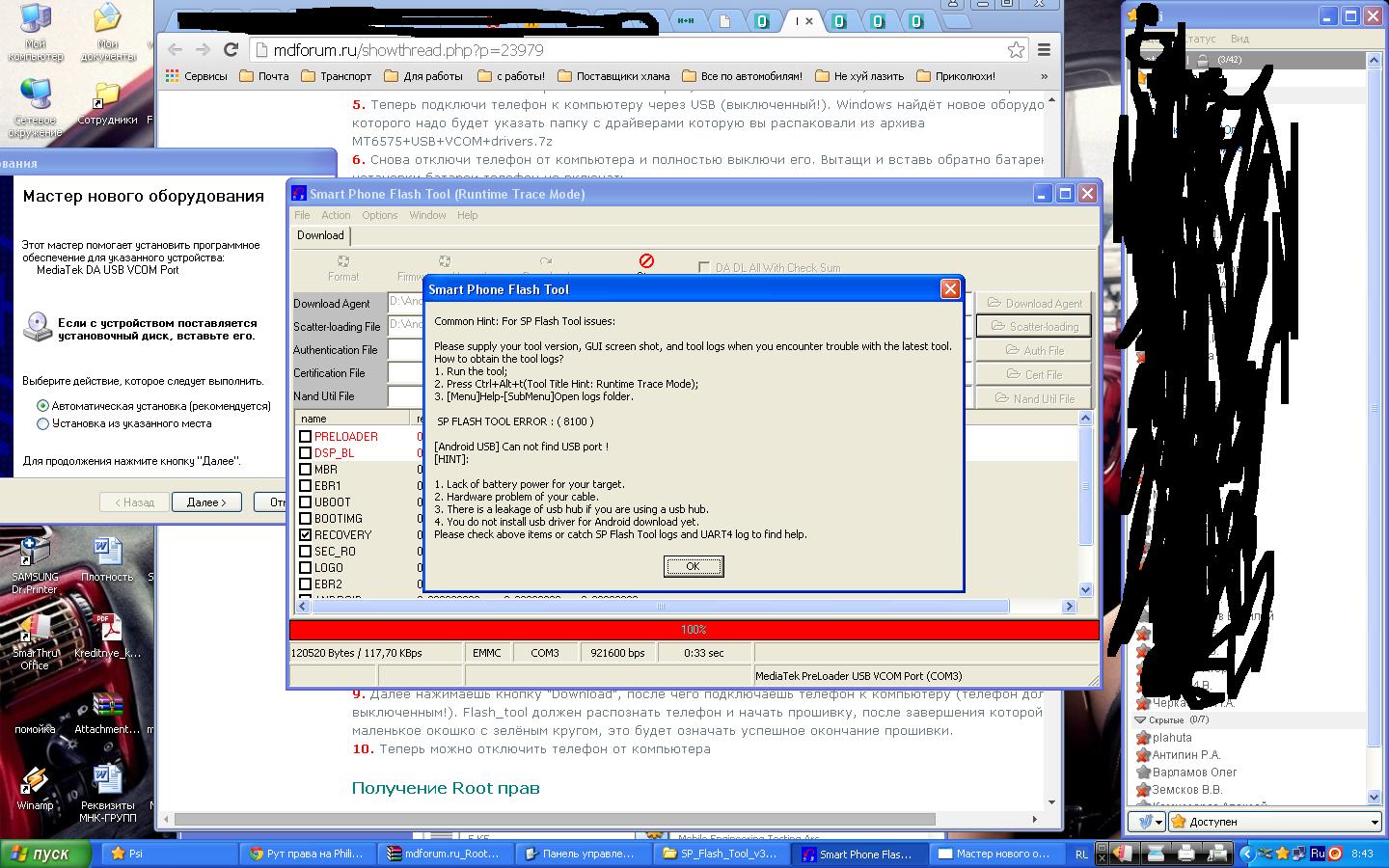Click the partition list horizontal scrollbar
Viewport: 1389px width, 868px height.
coord(660,607)
